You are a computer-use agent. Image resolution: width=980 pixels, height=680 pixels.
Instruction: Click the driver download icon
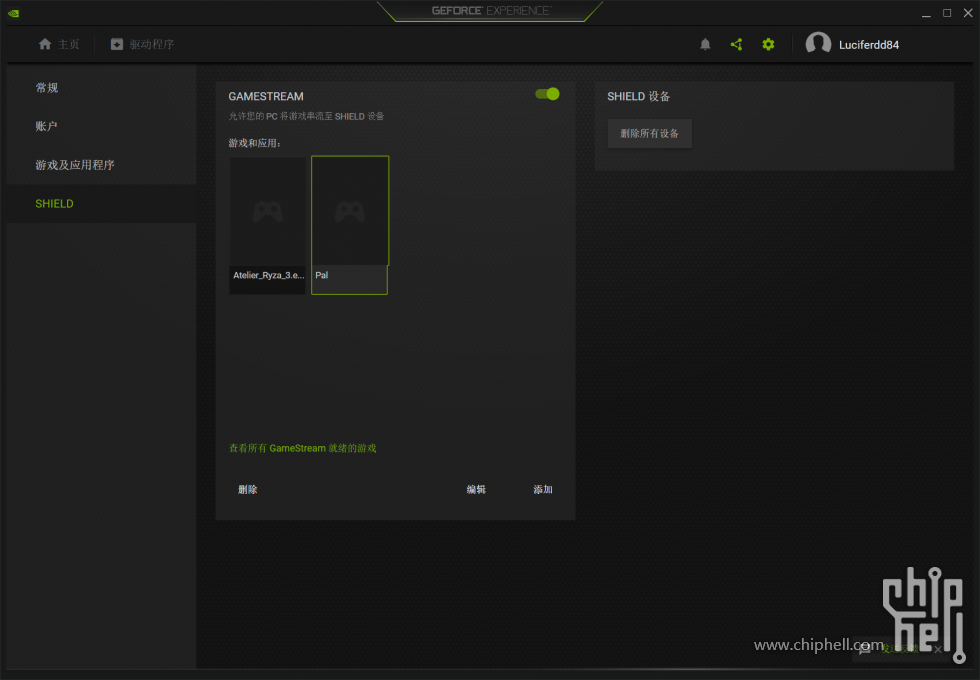point(117,44)
